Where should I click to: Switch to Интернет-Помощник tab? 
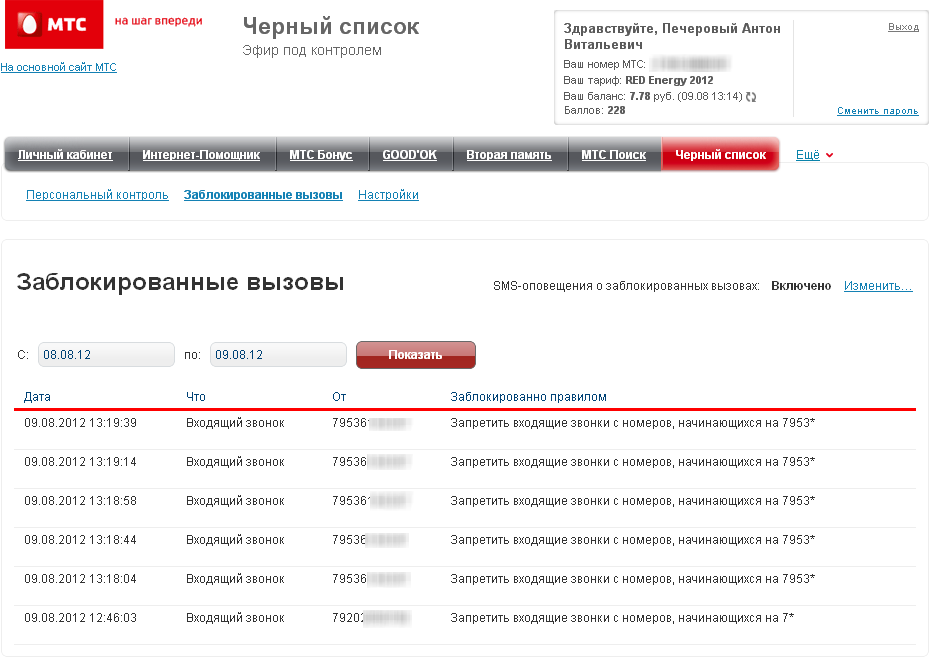pyautogui.click(x=201, y=155)
